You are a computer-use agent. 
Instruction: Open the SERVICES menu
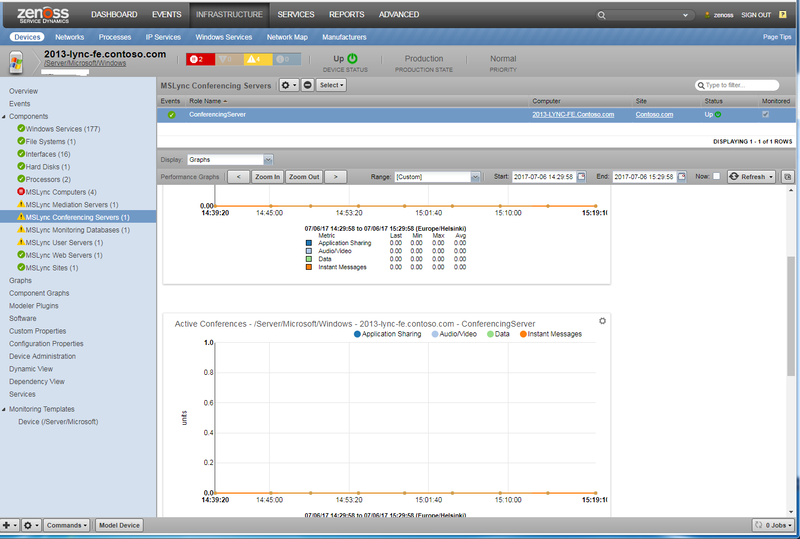click(x=296, y=15)
